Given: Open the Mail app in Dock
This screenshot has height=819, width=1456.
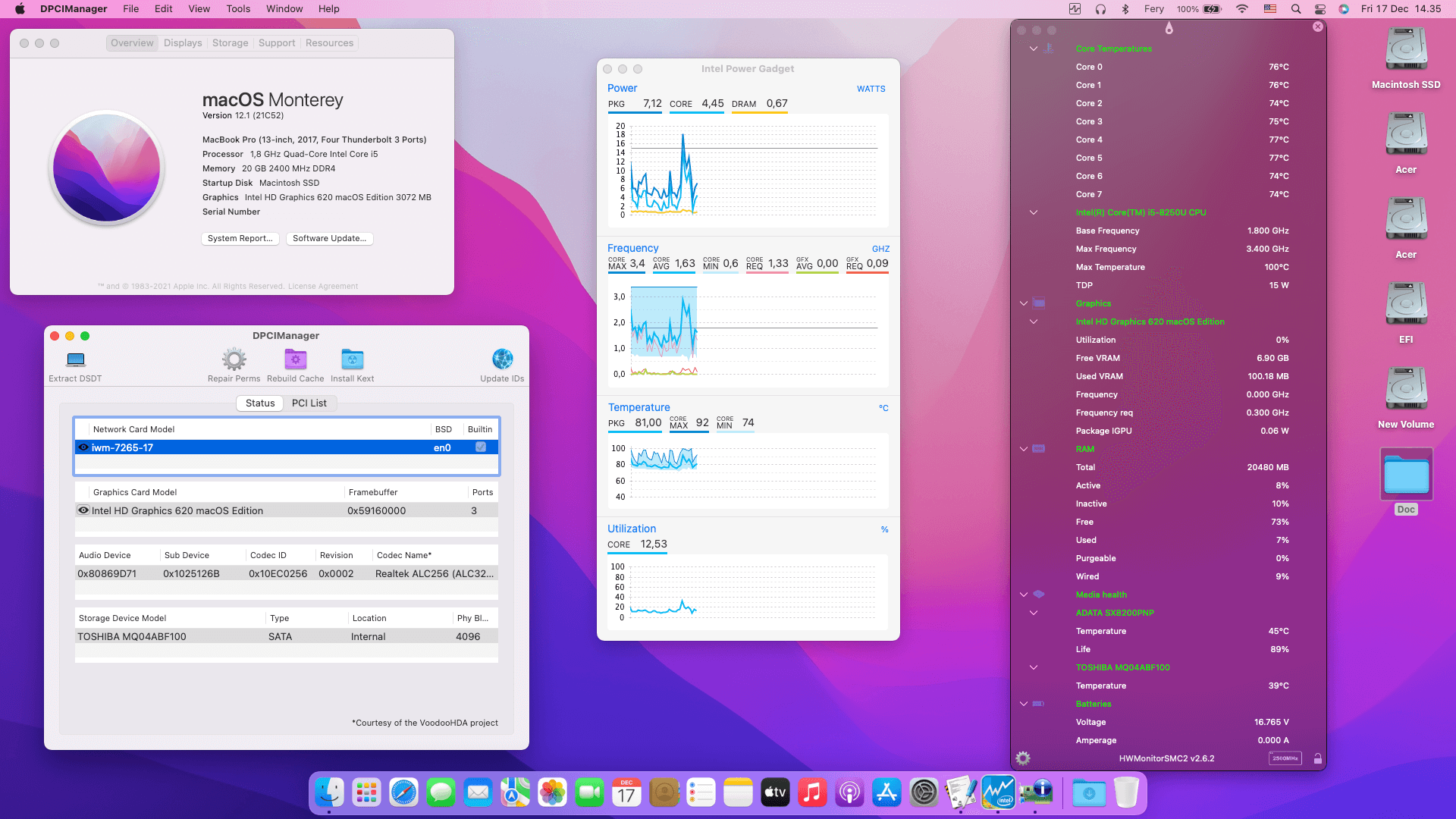Looking at the screenshot, I should coord(478,793).
